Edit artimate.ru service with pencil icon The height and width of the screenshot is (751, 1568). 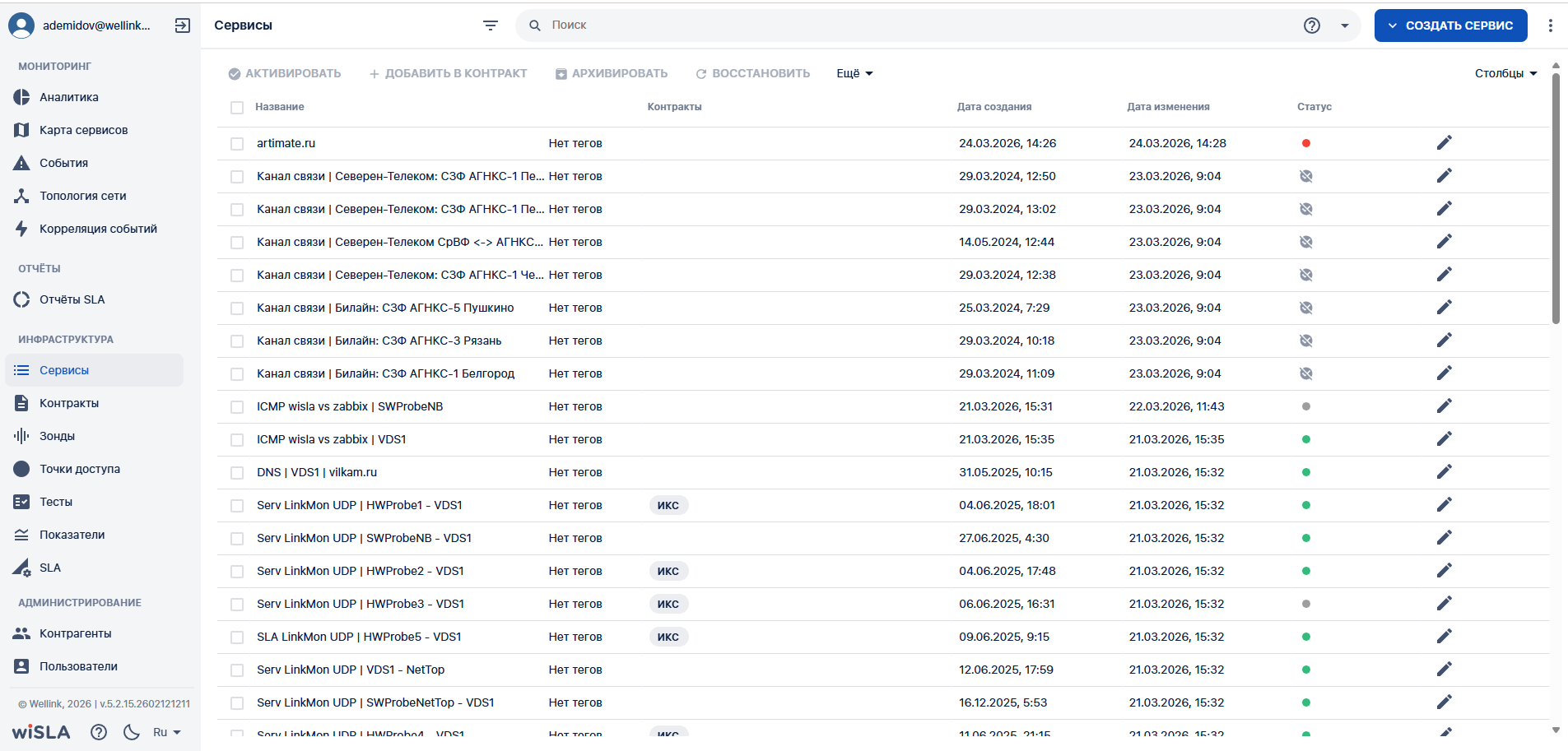click(x=1445, y=143)
